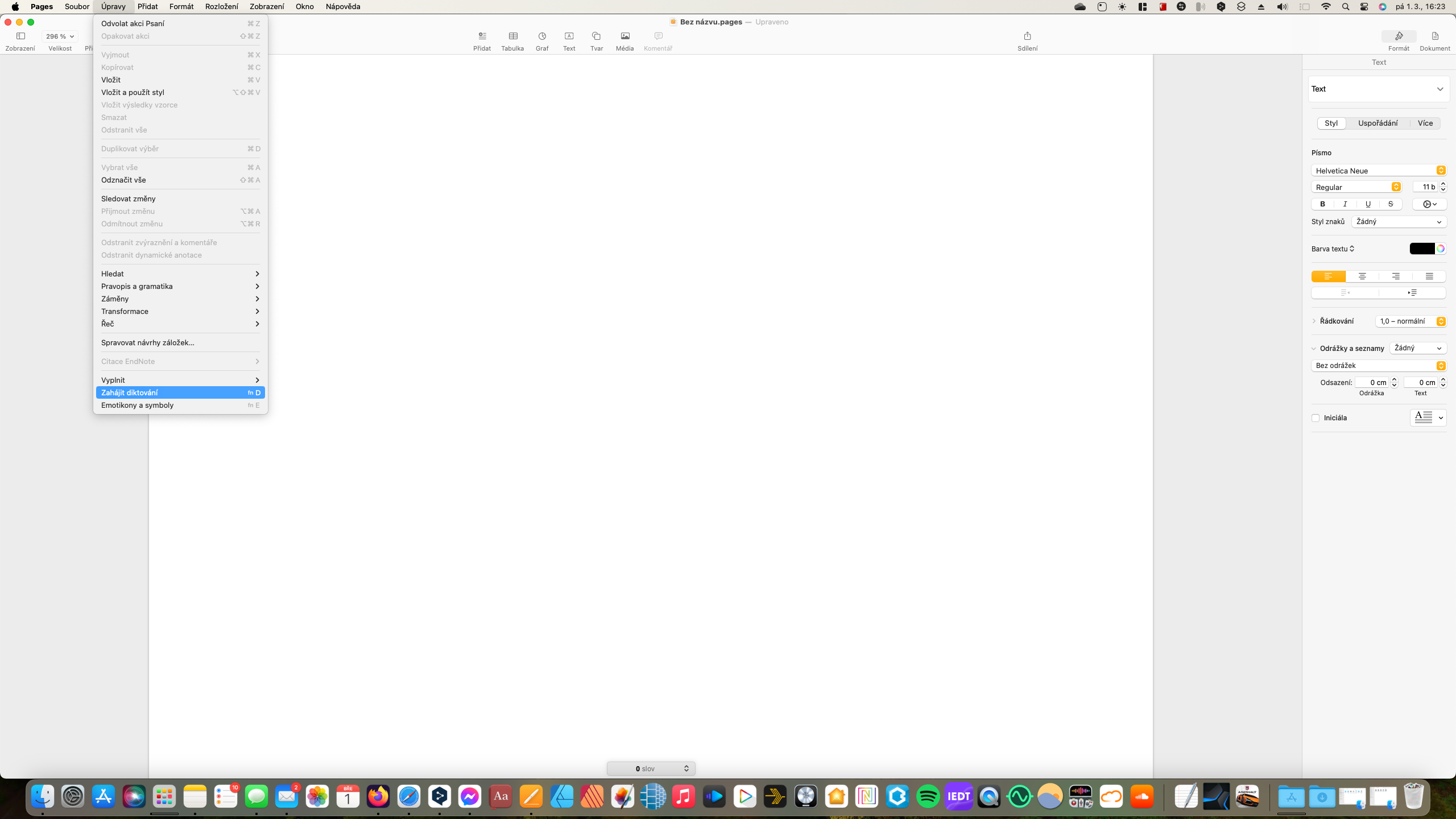Open the Média toolbar icon
The image size is (1456, 819).
[x=624, y=36]
